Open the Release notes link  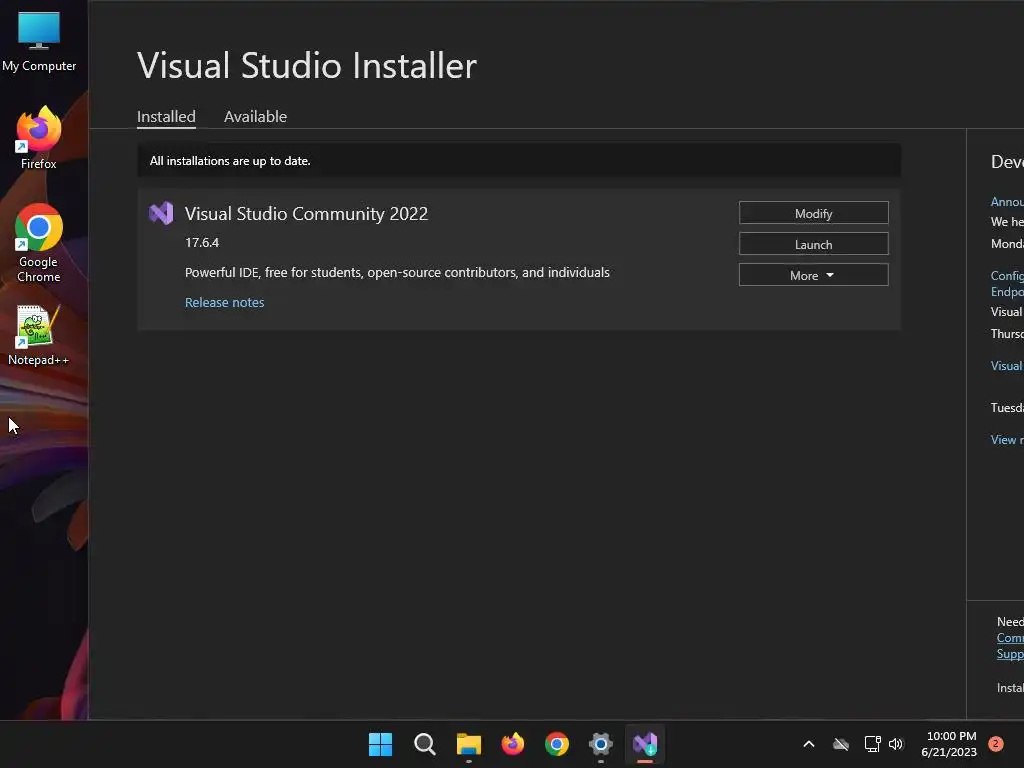click(224, 302)
